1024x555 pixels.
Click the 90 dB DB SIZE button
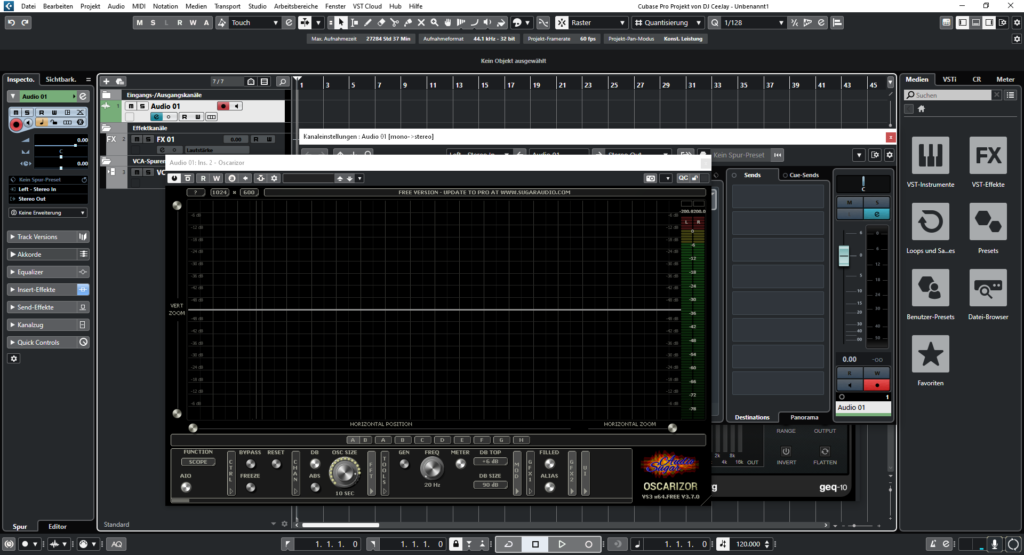(x=490, y=485)
